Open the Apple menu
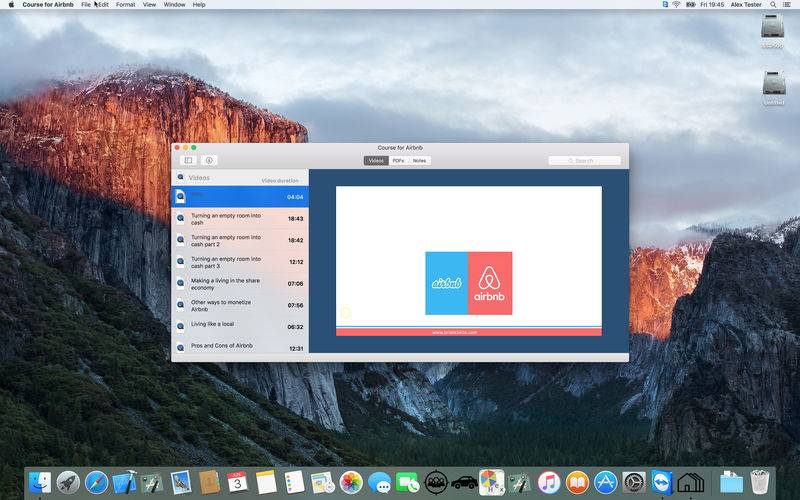The height and width of the screenshot is (500, 800). [11, 5]
